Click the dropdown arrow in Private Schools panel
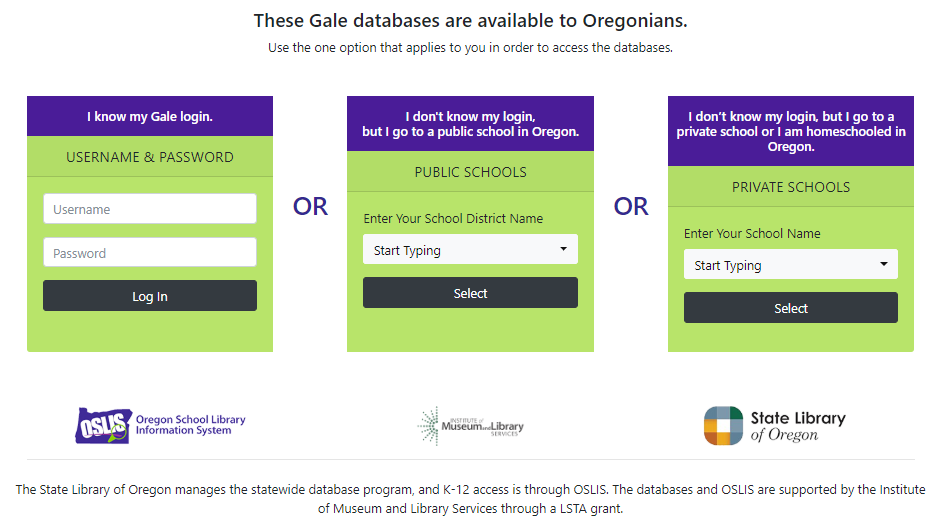 (884, 265)
